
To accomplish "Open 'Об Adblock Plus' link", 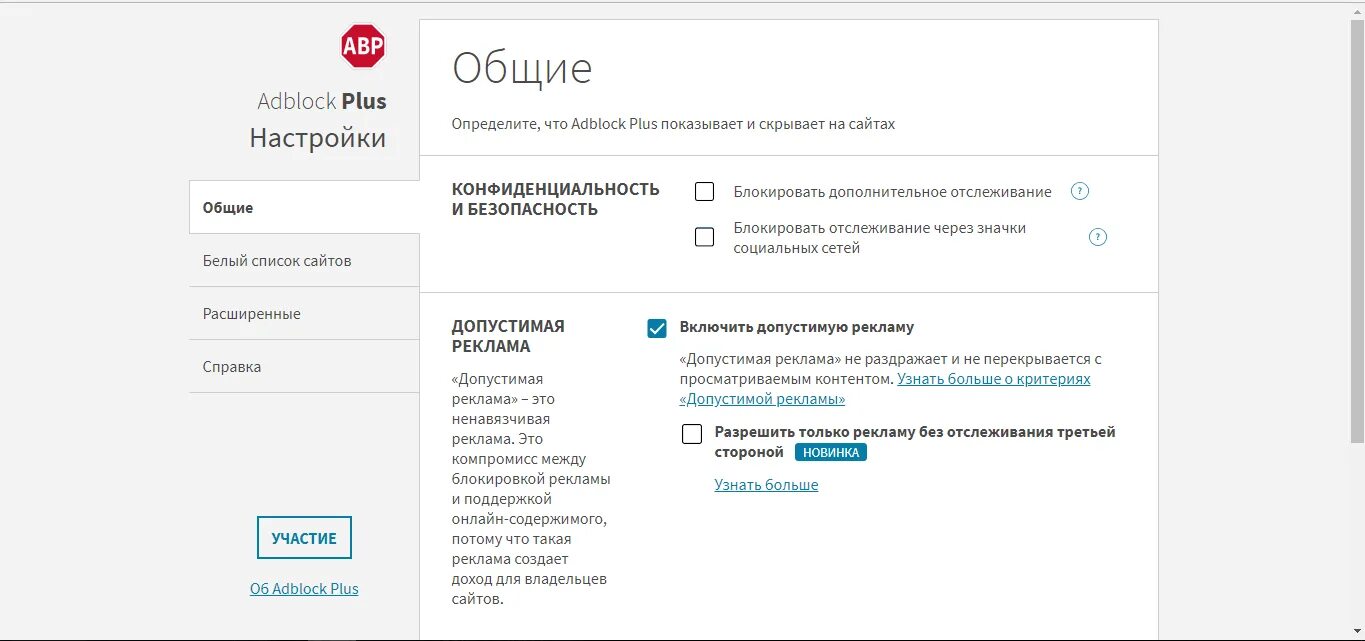I will pos(304,589).
